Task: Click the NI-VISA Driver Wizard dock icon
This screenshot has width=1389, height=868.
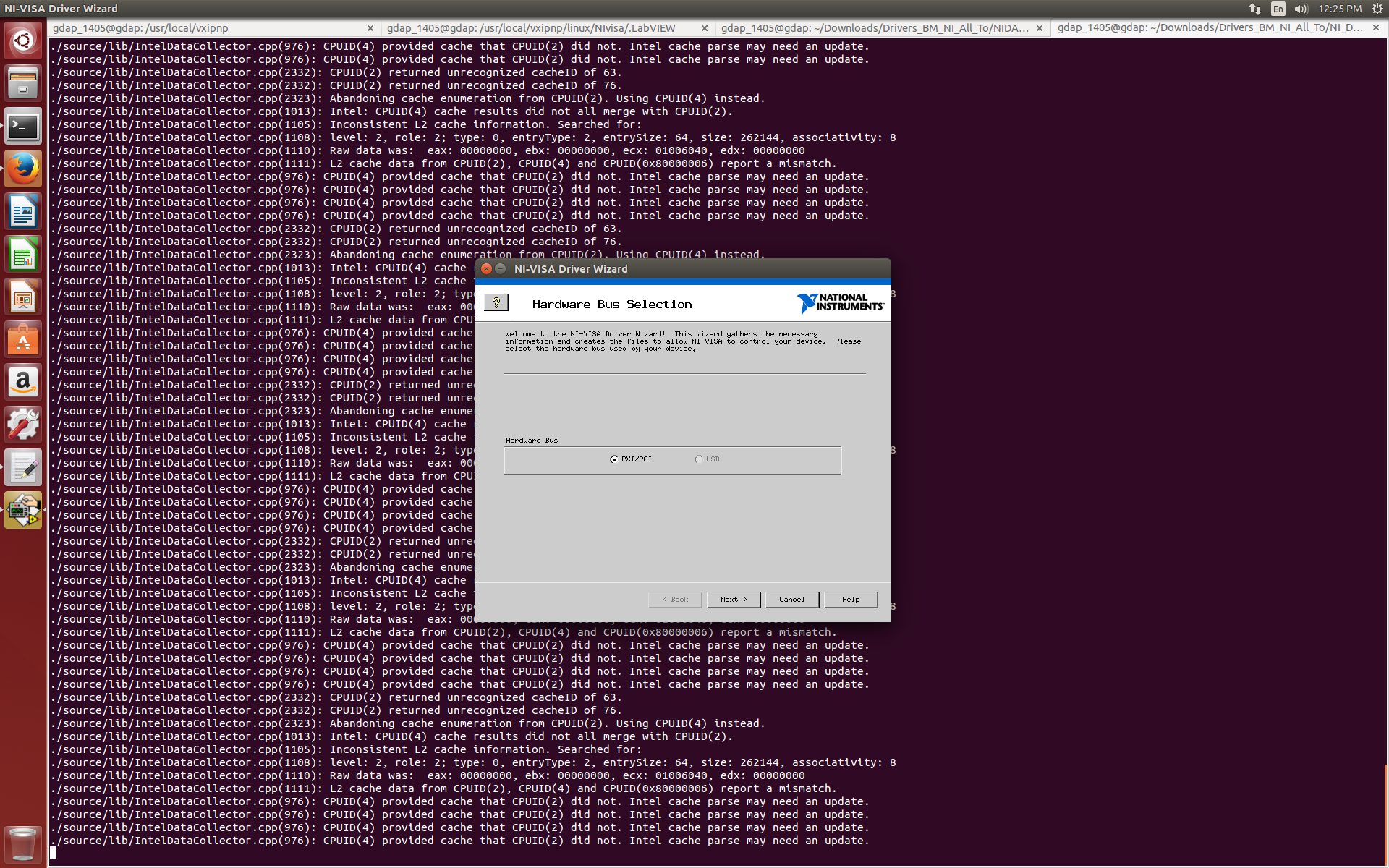Action: point(23,511)
